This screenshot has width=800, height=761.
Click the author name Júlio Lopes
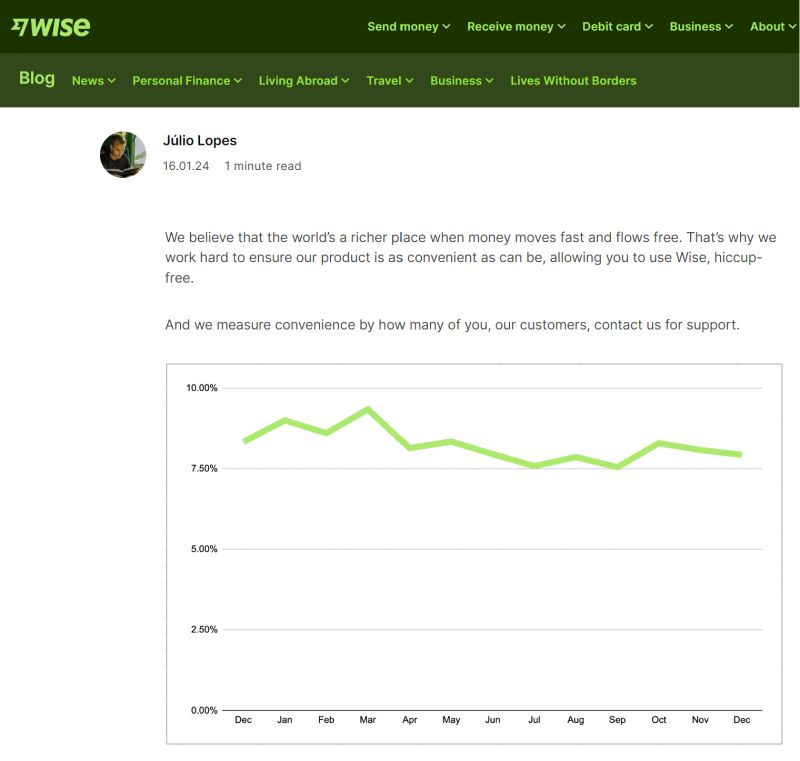[199, 140]
